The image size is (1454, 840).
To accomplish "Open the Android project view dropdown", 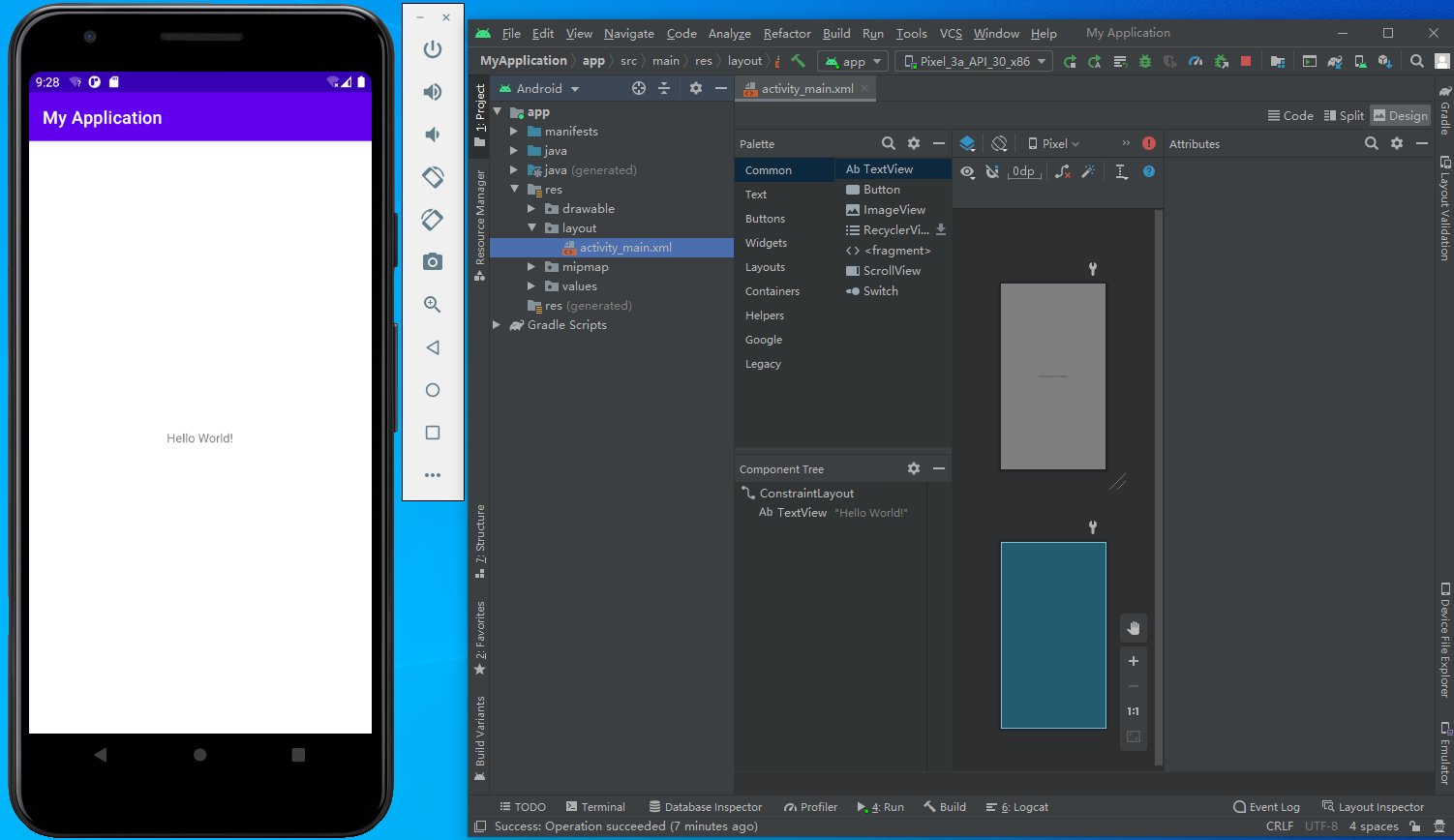I will pos(539,88).
